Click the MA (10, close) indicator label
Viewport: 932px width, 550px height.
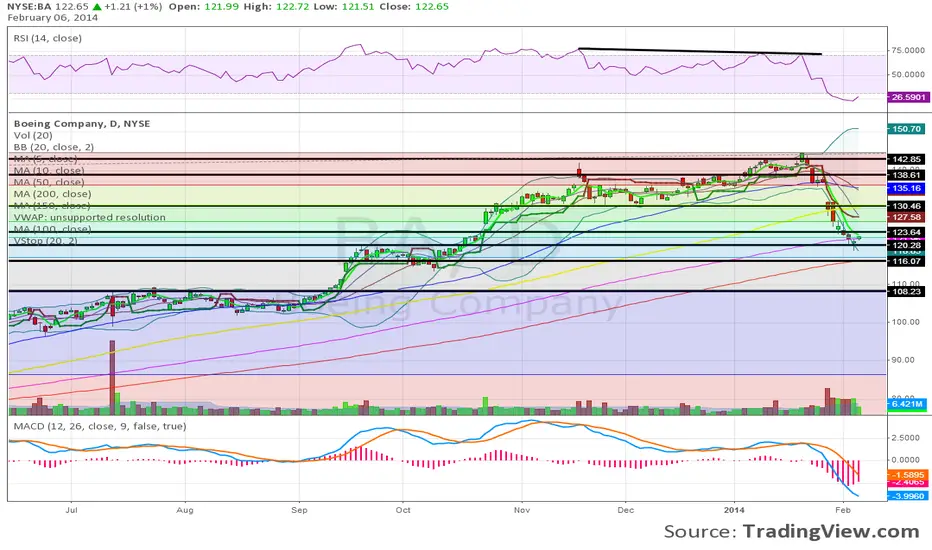48,171
